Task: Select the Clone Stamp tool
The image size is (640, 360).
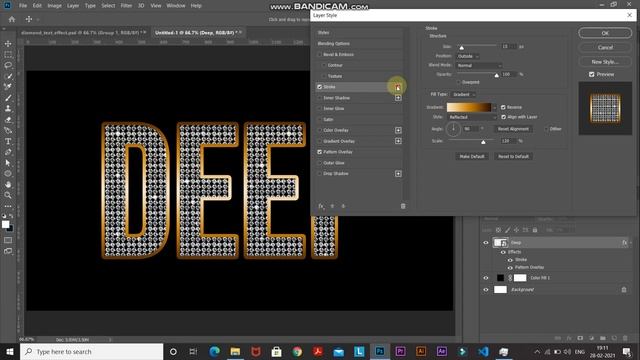Action: point(8,109)
